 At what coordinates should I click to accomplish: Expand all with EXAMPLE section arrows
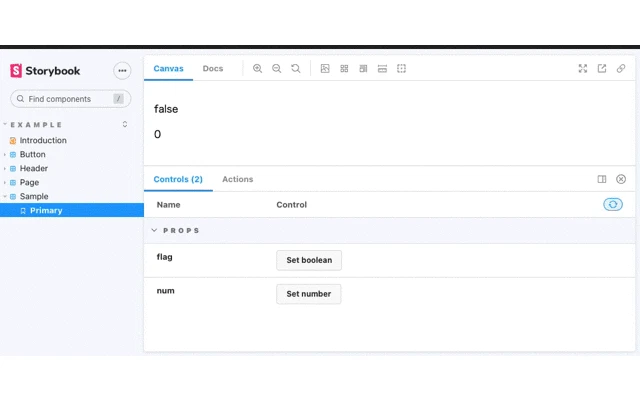[x=125, y=124]
